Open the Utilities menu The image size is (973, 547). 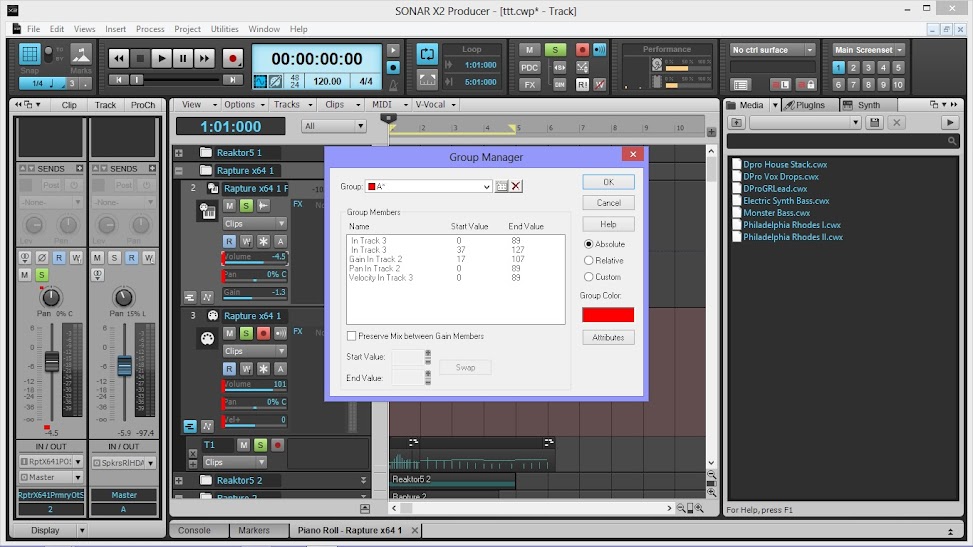(x=224, y=29)
